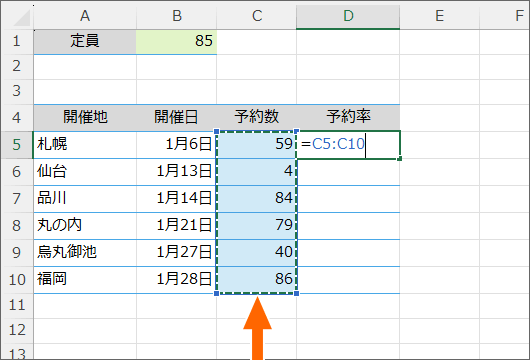
Task: Click cell with 仙台
Action: click(x=85, y=172)
